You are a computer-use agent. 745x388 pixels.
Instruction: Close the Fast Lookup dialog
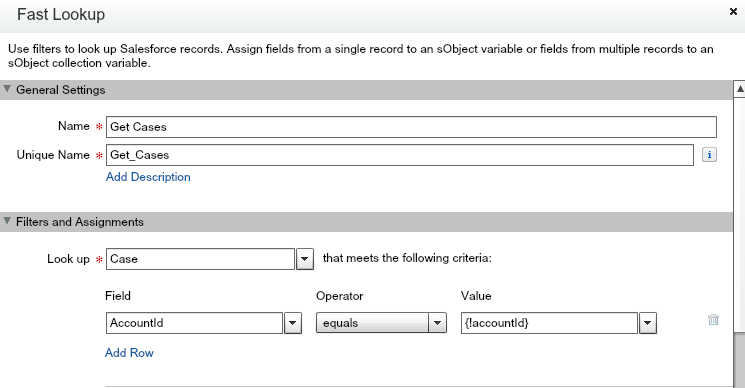733,12
